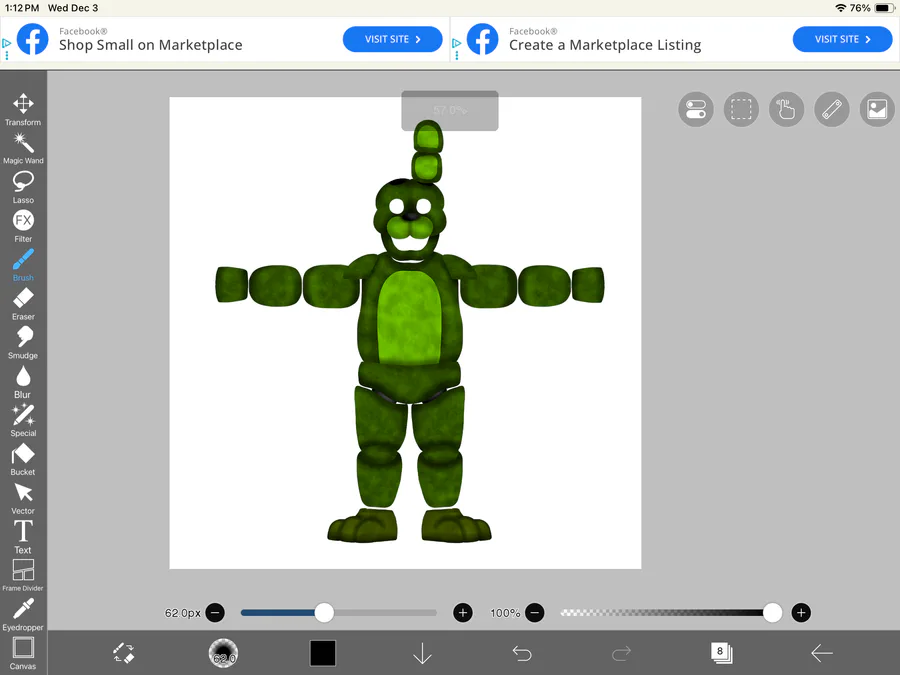Viewport: 900px width, 675px height.
Task: Open the FX Filter tool
Action: 23,226
